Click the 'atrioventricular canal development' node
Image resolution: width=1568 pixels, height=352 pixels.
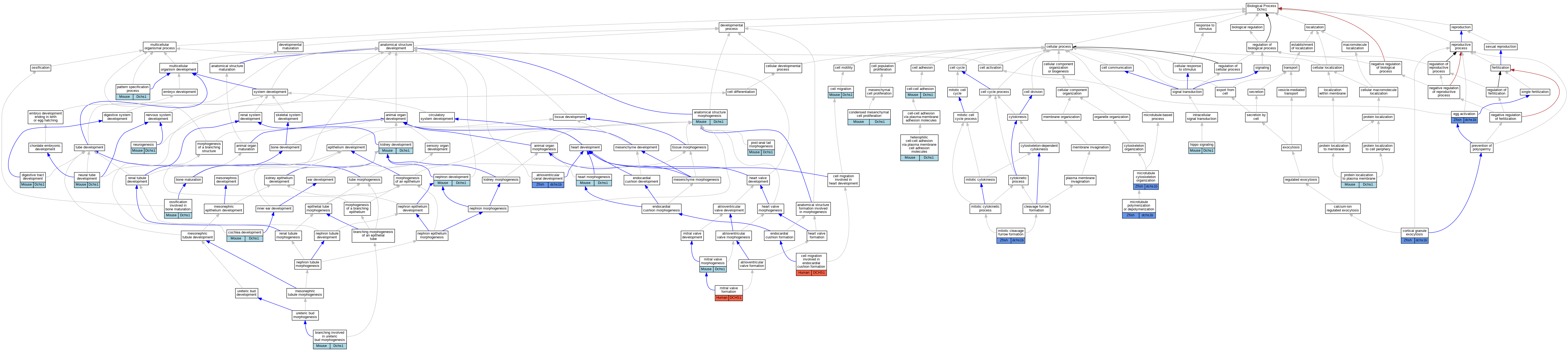tap(548, 180)
